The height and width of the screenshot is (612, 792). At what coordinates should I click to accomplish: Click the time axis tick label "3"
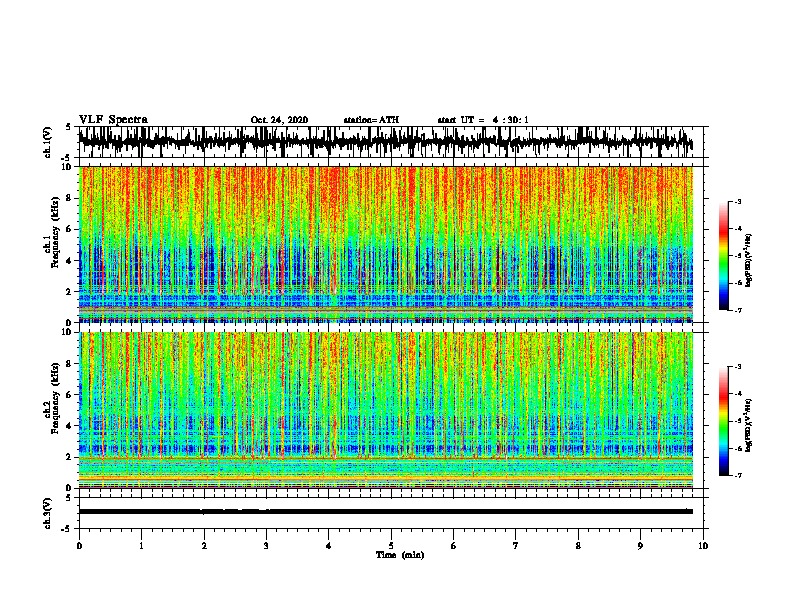coord(266,546)
